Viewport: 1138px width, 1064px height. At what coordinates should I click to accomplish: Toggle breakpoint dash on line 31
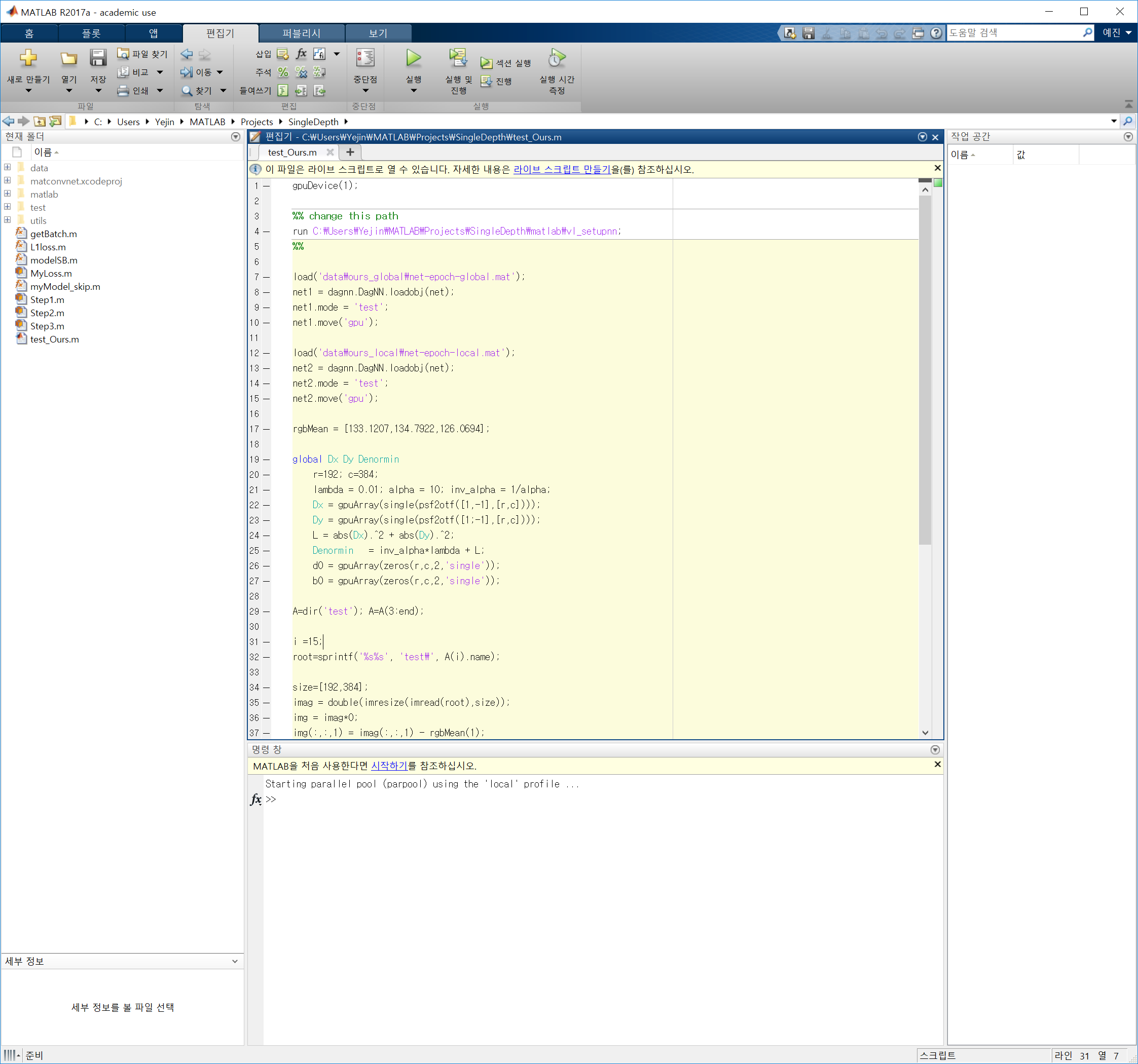[266, 642]
